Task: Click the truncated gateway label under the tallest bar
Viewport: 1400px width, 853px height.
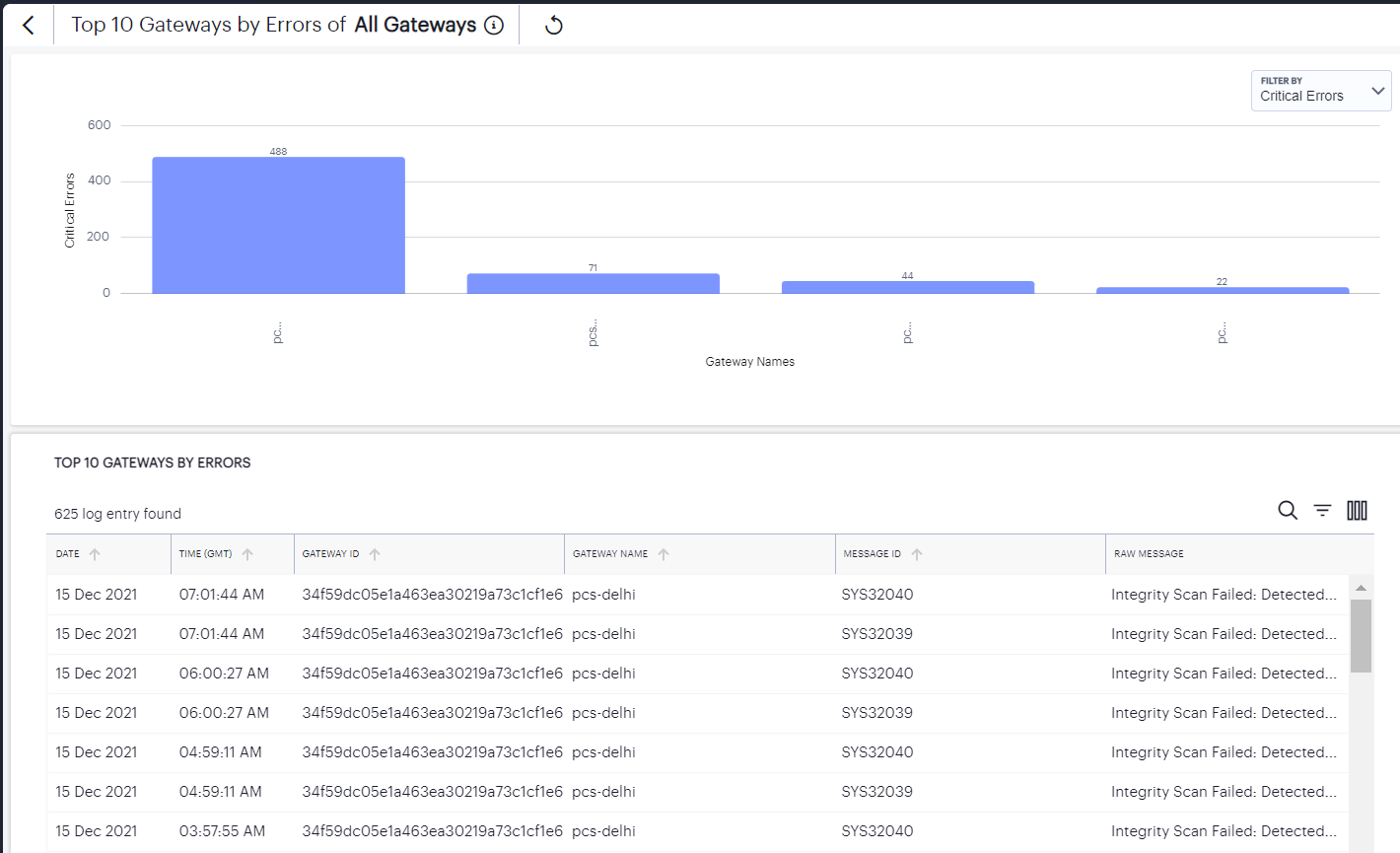Action: click(x=278, y=333)
